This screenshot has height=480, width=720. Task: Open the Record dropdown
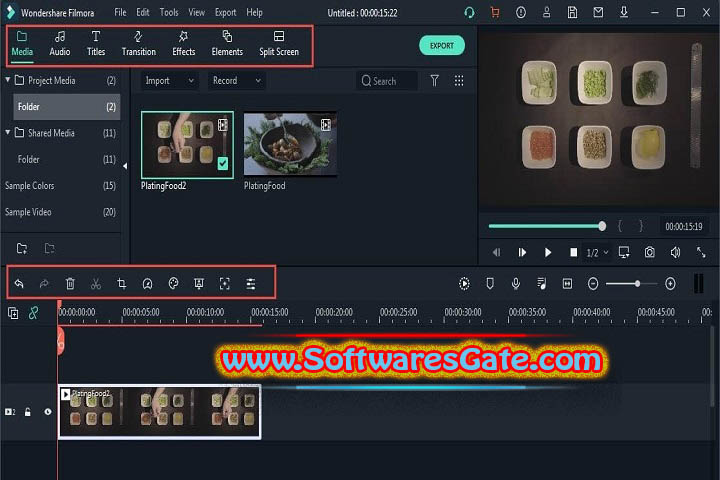tap(236, 81)
